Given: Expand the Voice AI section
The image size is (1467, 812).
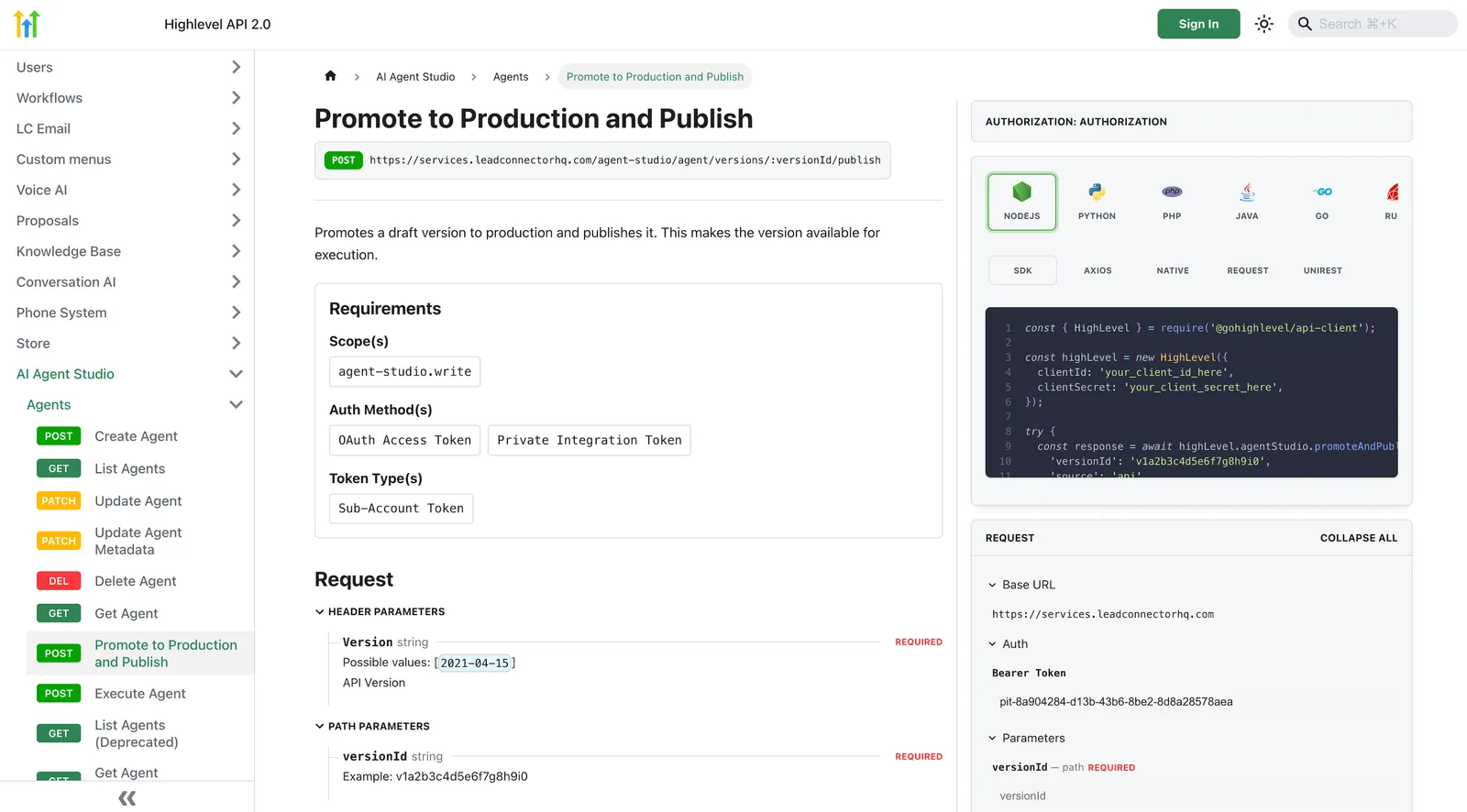Looking at the screenshot, I should pyautogui.click(x=236, y=190).
